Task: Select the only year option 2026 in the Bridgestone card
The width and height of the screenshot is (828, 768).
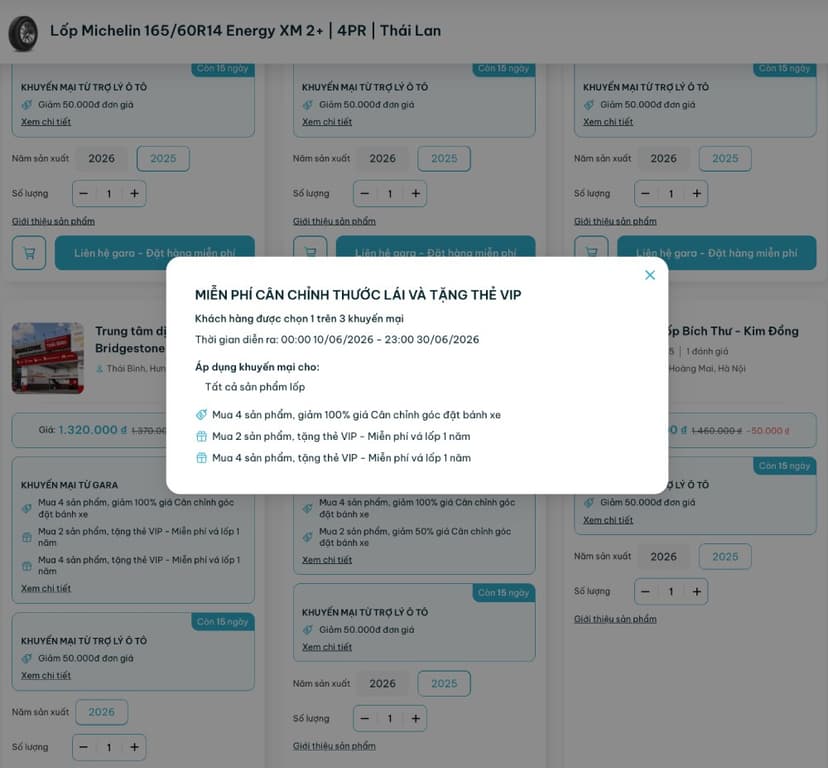Action: 101,712
